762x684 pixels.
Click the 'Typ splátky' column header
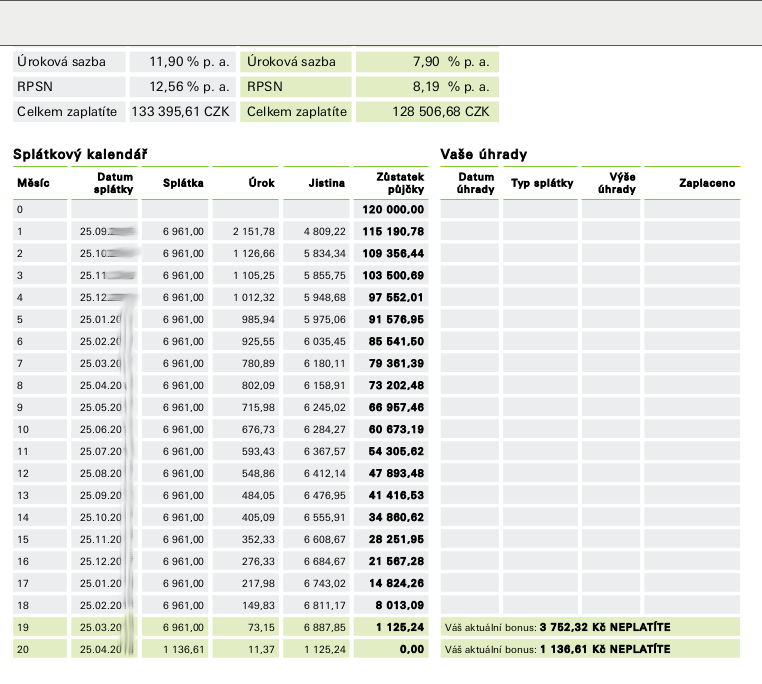click(541, 183)
